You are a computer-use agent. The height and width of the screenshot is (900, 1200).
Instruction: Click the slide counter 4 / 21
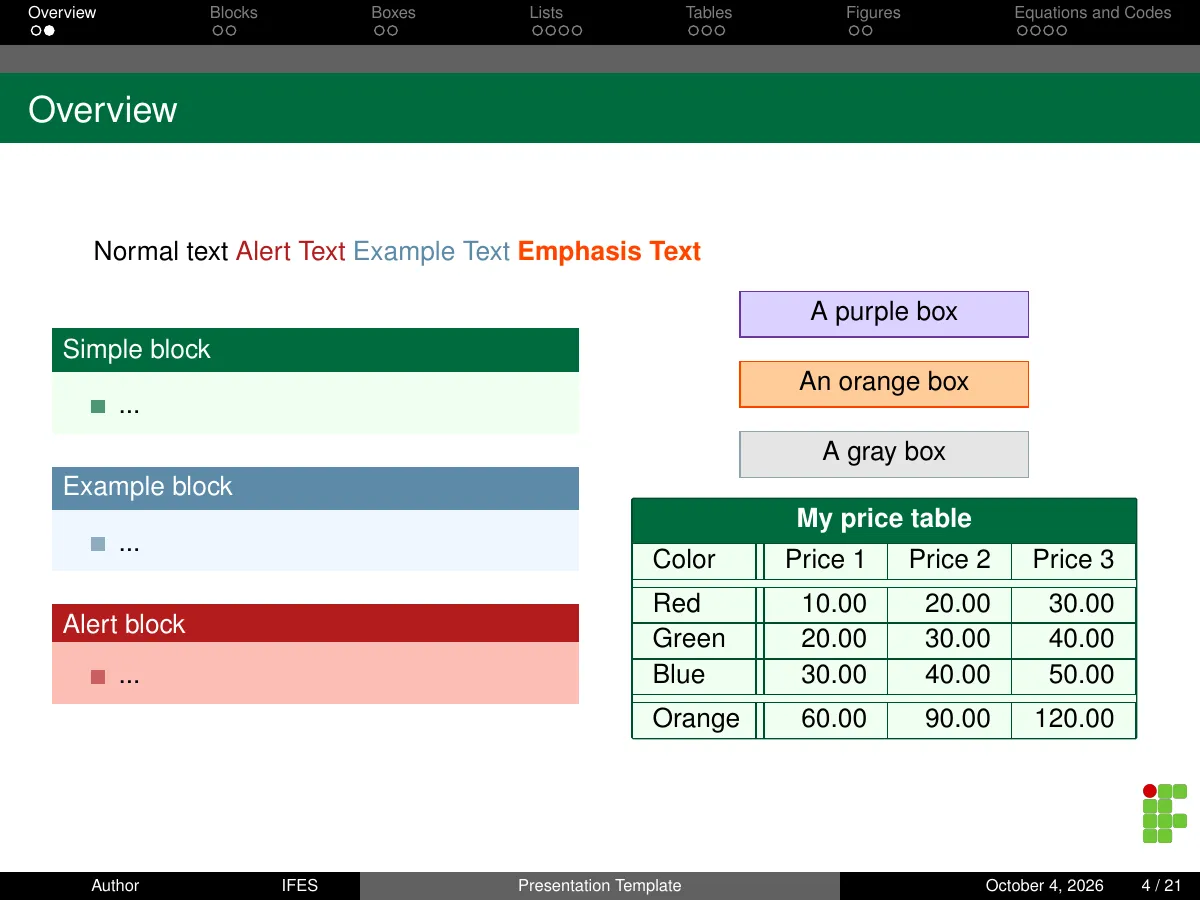tap(1161, 886)
